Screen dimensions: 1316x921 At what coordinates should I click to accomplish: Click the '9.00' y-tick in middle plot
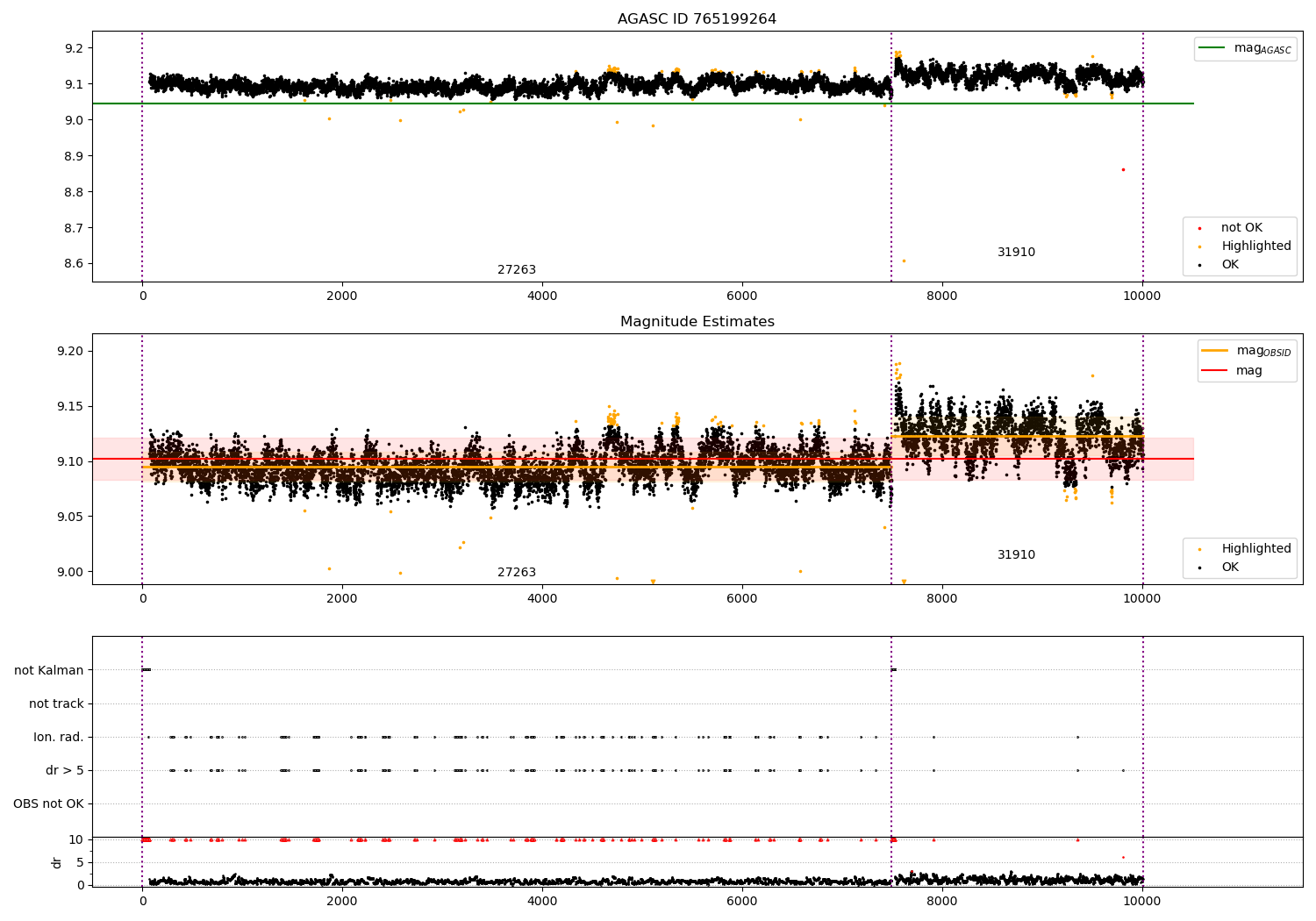pyautogui.click(x=70, y=572)
